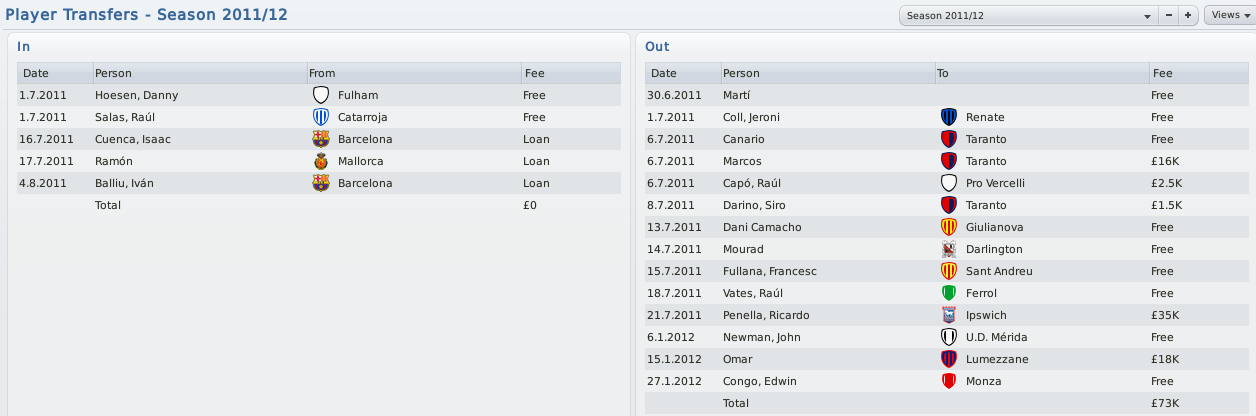Go to next season with plus button
Screen dimensions: 1256x416
[1188, 16]
